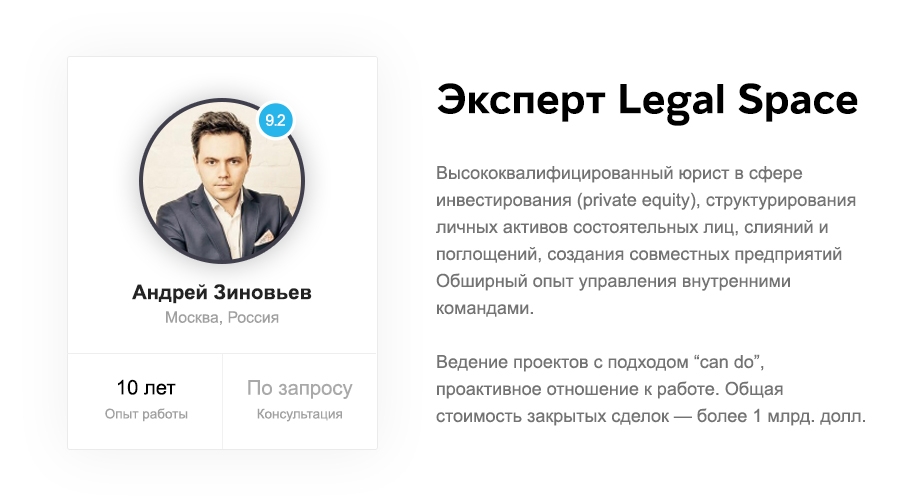Click the Москва, Россия location text
This screenshot has width=920, height=500.
click(x=222, y=317)
